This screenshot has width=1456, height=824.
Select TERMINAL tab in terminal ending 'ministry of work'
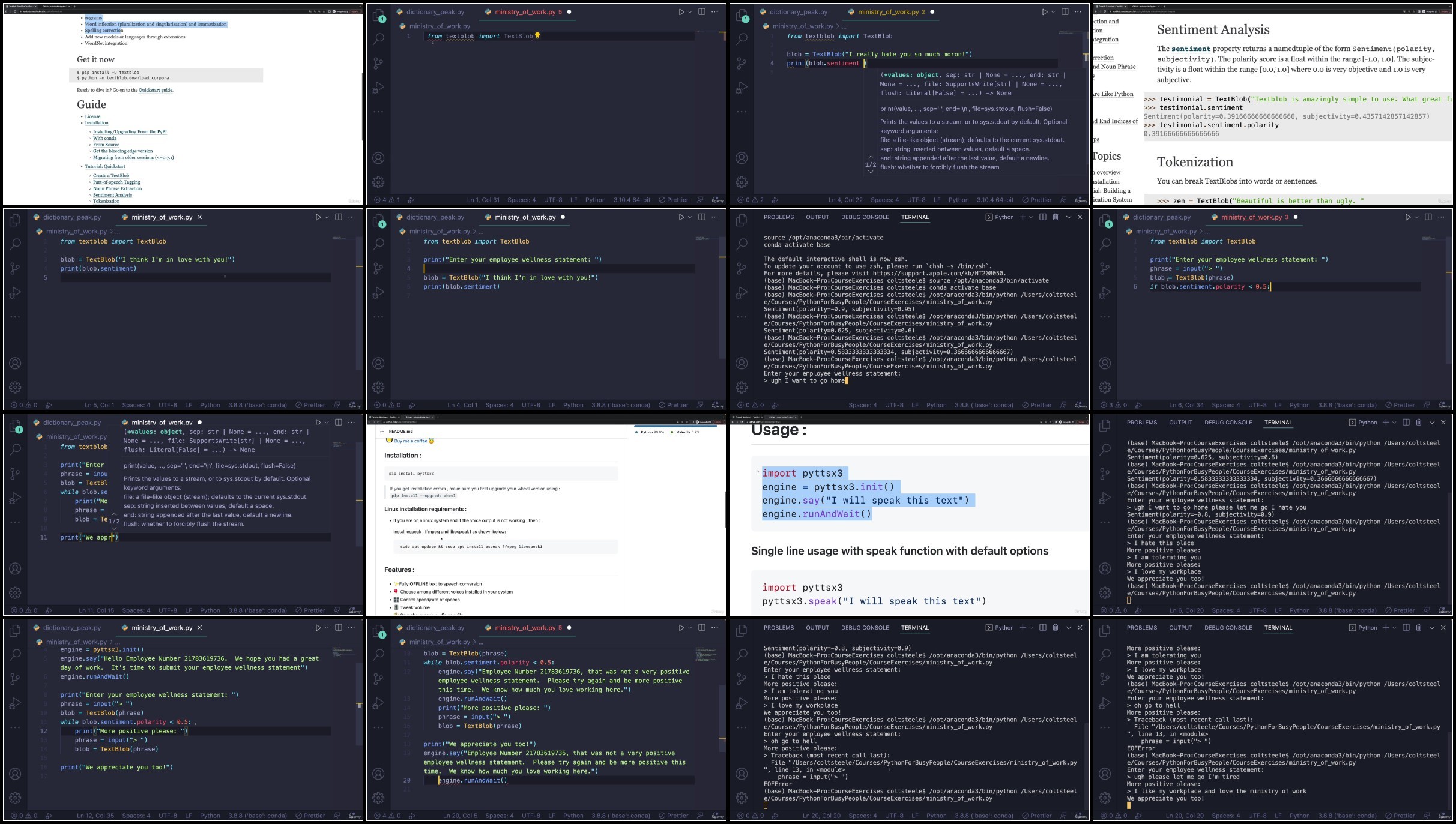pyautogui.click(x=1278, y=628)
